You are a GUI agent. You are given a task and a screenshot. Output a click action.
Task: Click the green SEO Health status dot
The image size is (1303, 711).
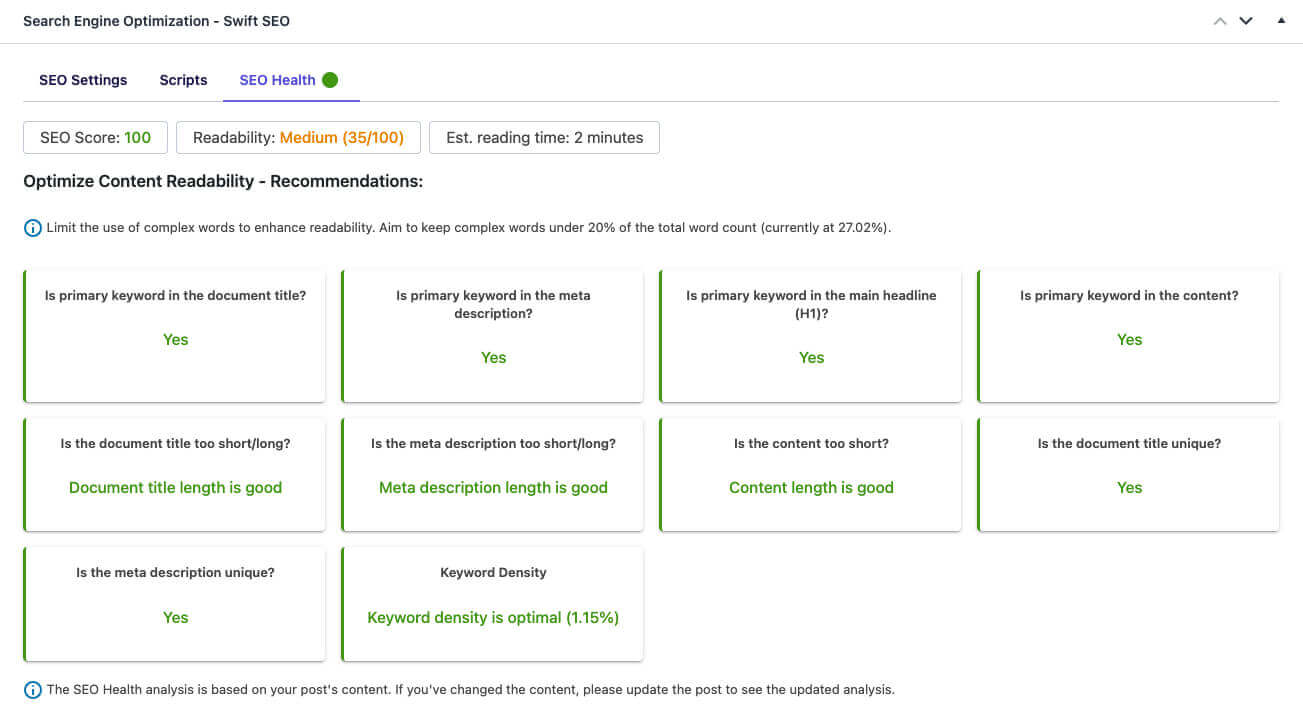click(x=330, y=80)
